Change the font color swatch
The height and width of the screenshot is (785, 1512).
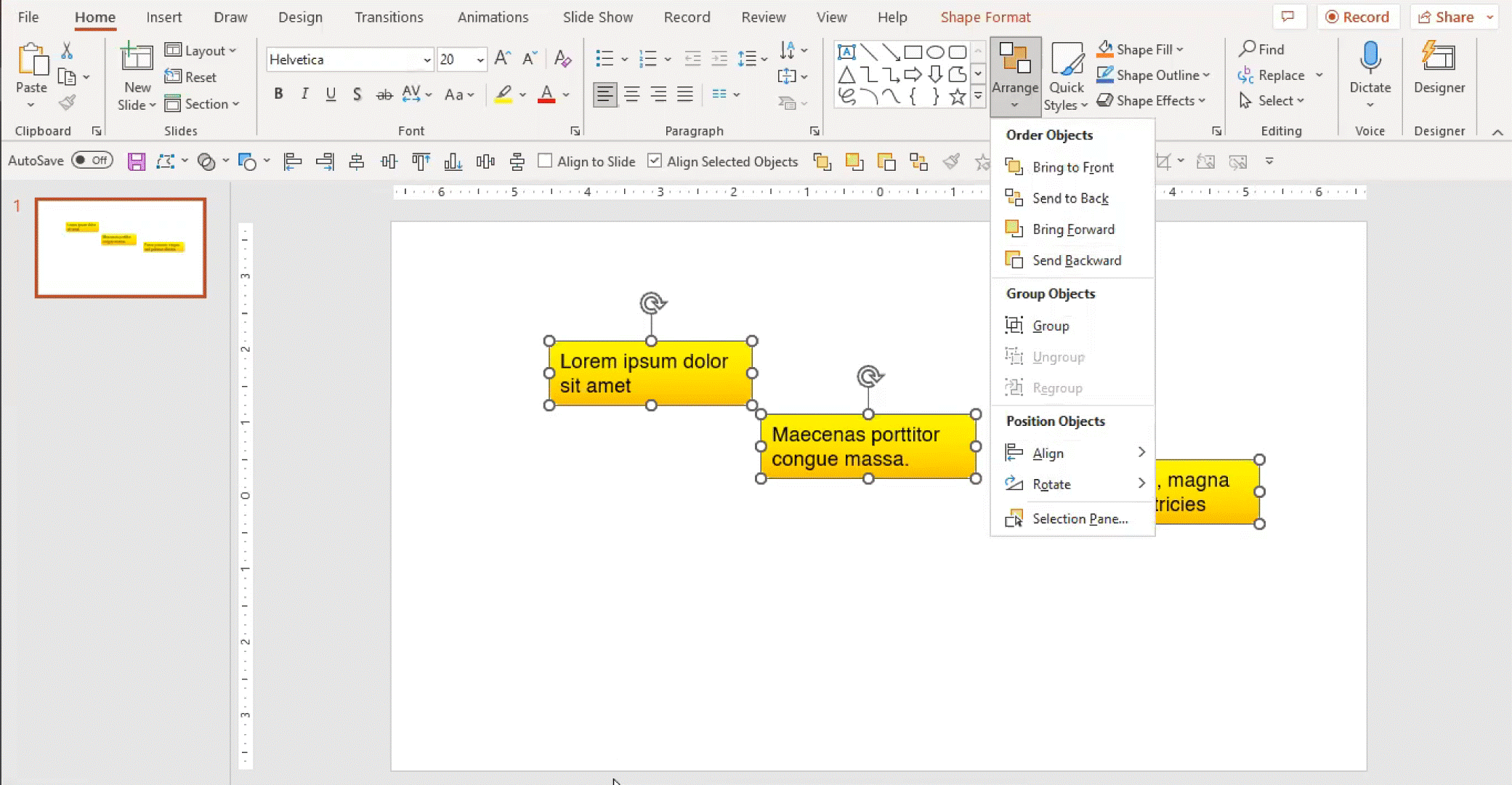pyautogui.click(x=547, y=94)
